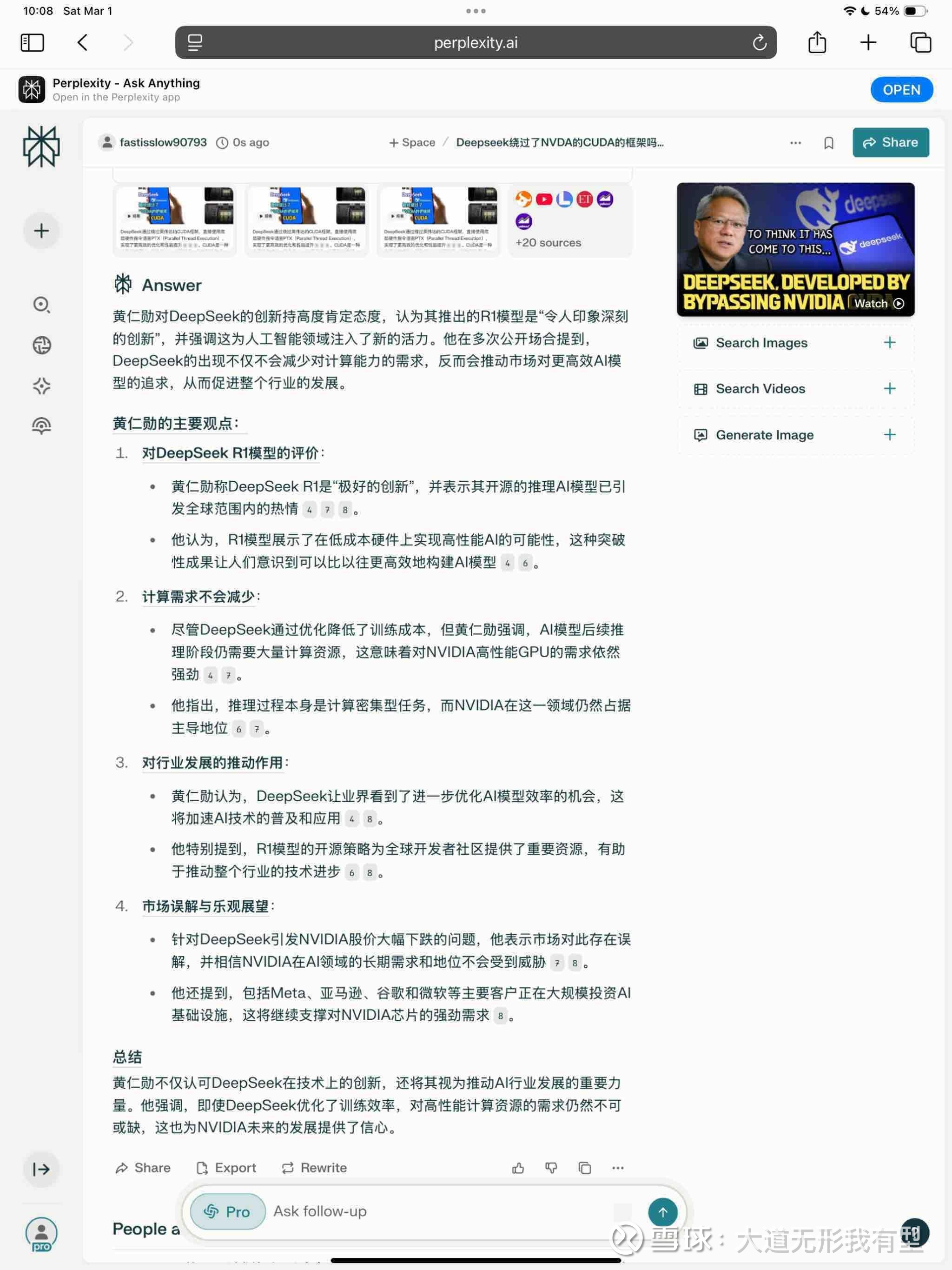Click the Perplexity logo in the sidebar
The image size is (952, 1270).
point(41,146)
